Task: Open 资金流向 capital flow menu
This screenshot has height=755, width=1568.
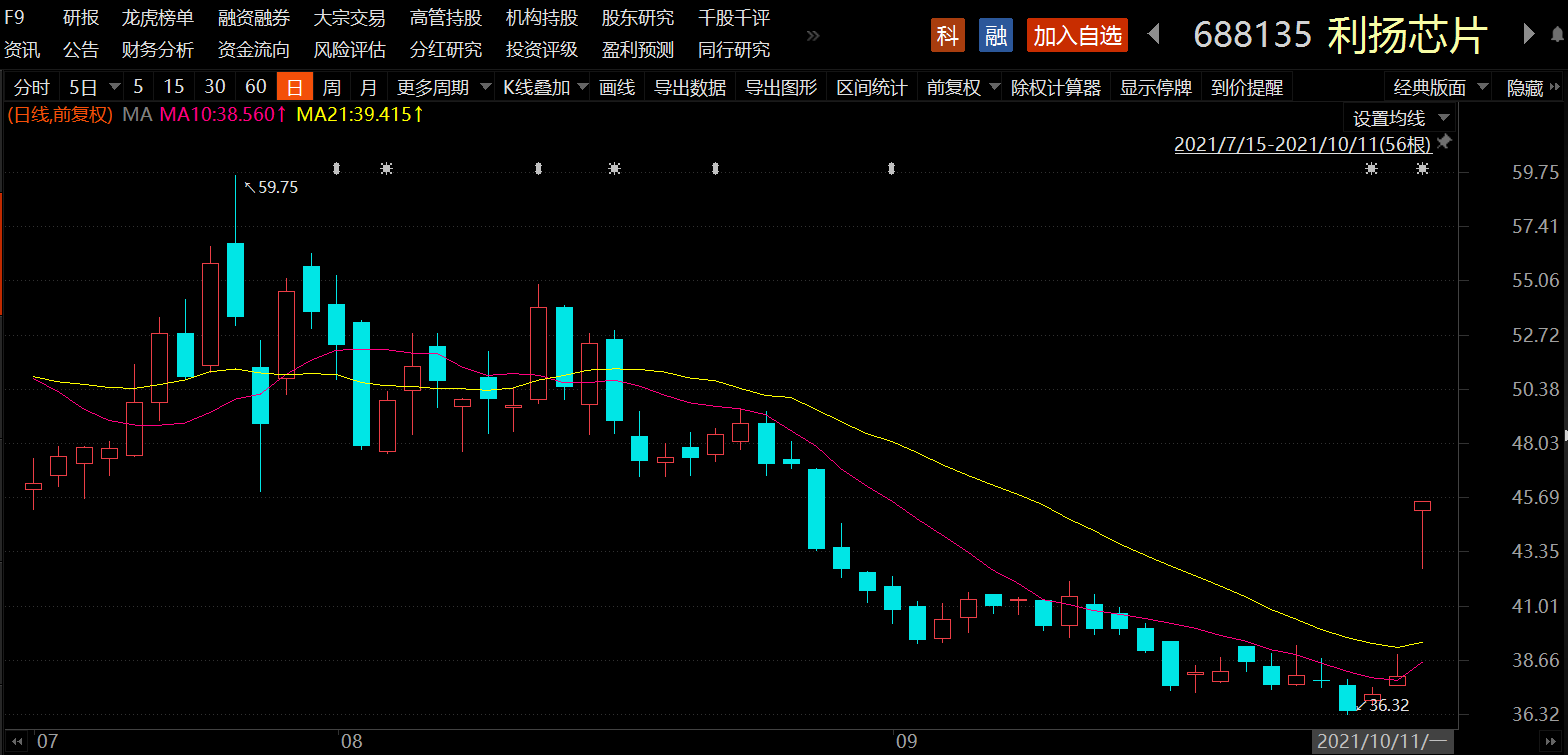Action: (x=254, y=49)
